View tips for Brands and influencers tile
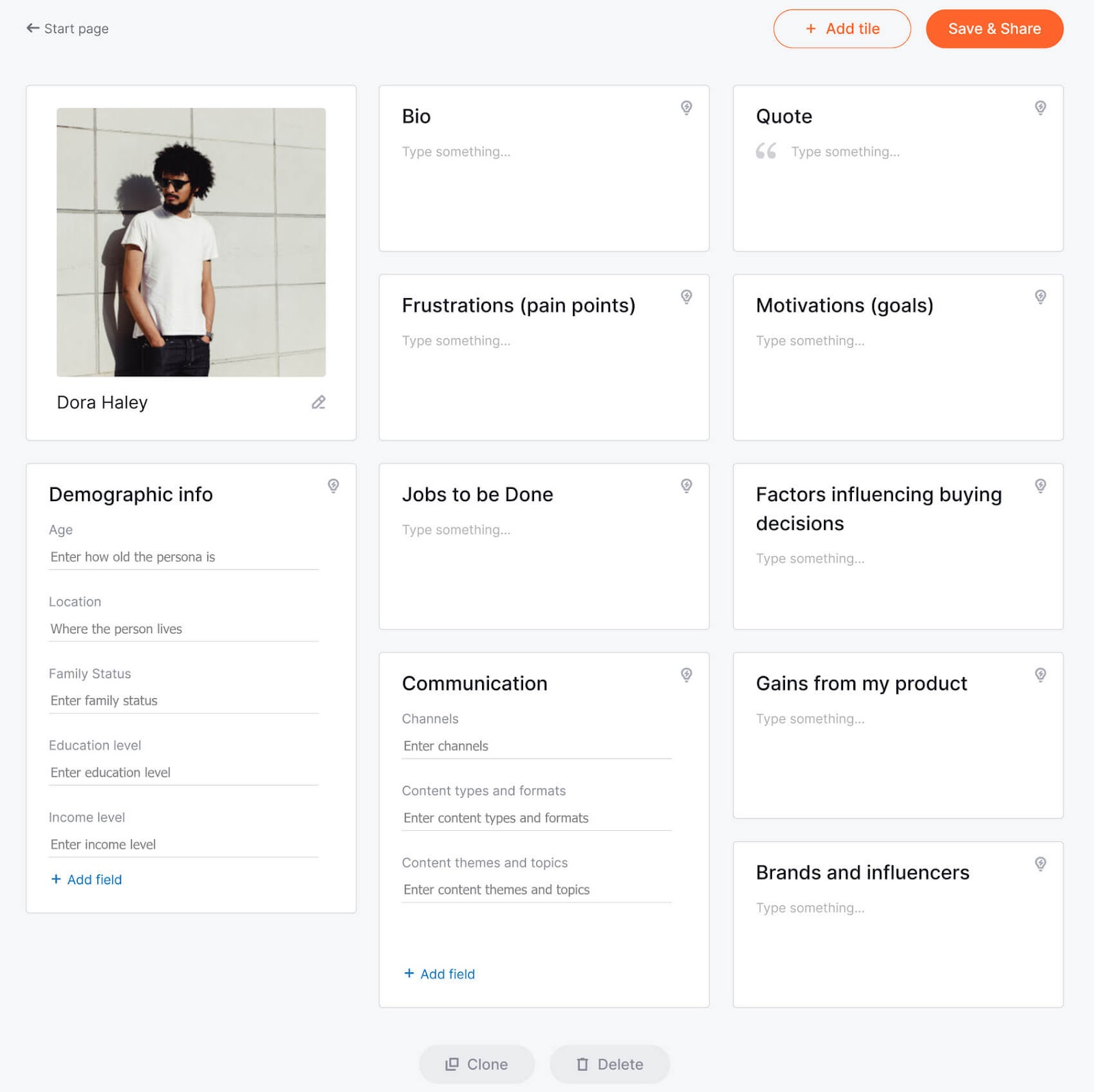Viewport: 1094px width, 1092px height. click(1040, 864)
